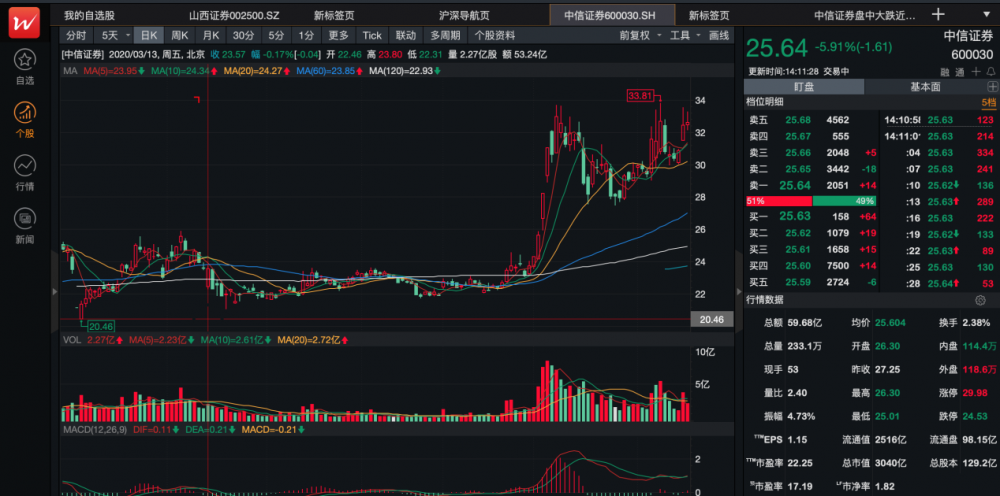
Task: Click the 5天 view button
Action: tap(109, 36)
